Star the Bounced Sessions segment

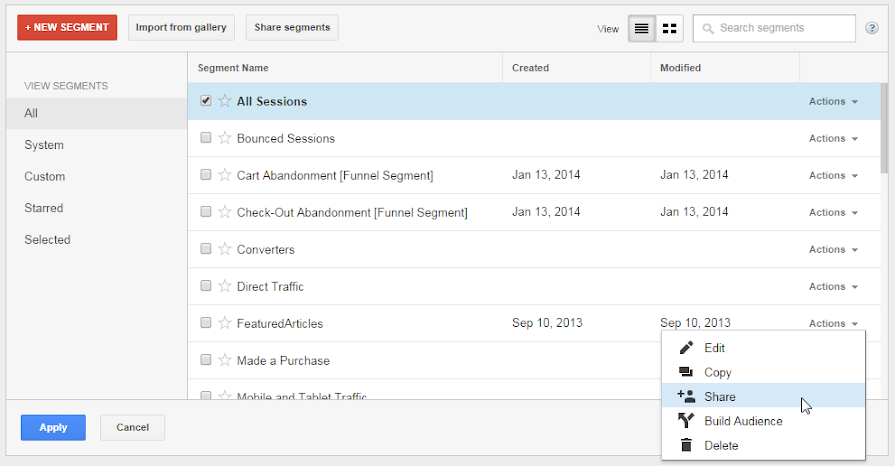(x=225, y=138)
